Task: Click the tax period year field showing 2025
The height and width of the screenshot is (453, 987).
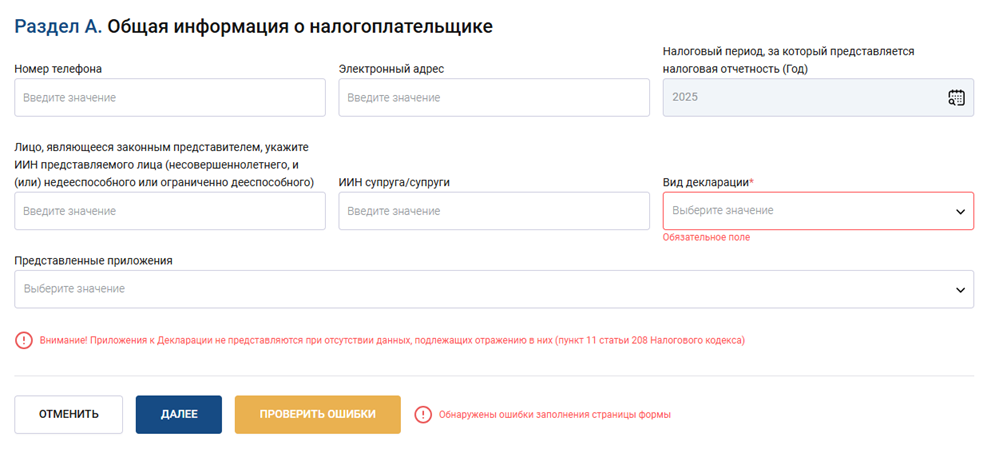Action: coord(800,97)
